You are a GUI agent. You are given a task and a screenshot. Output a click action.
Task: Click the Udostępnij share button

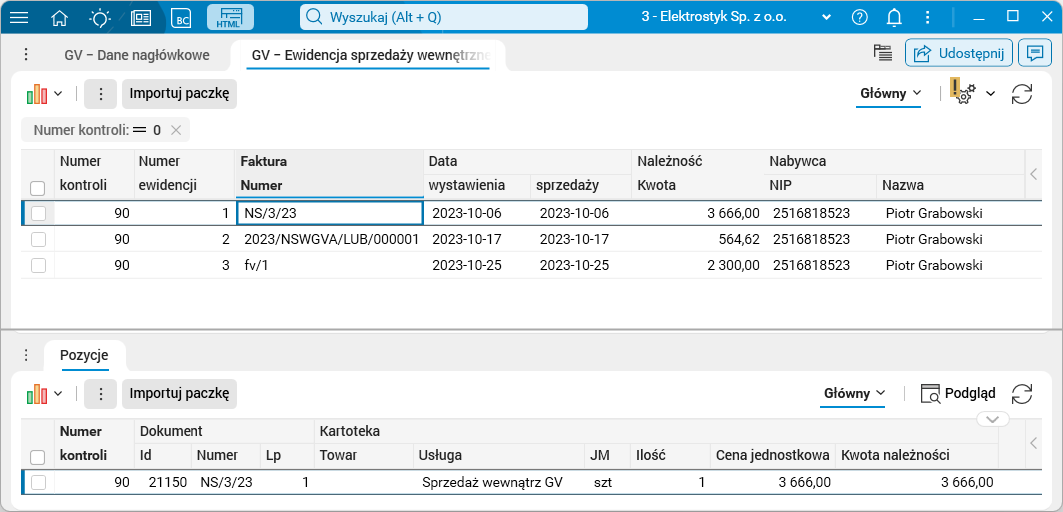tap(959, 53)
